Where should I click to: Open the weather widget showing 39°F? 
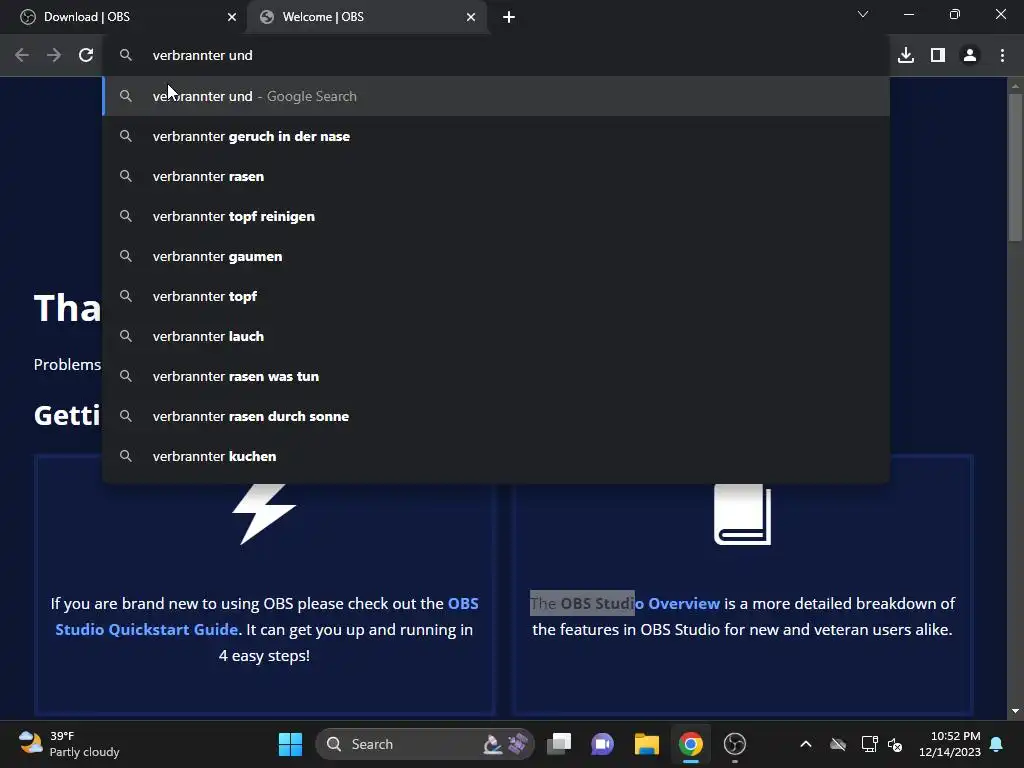tap(69, 744)
